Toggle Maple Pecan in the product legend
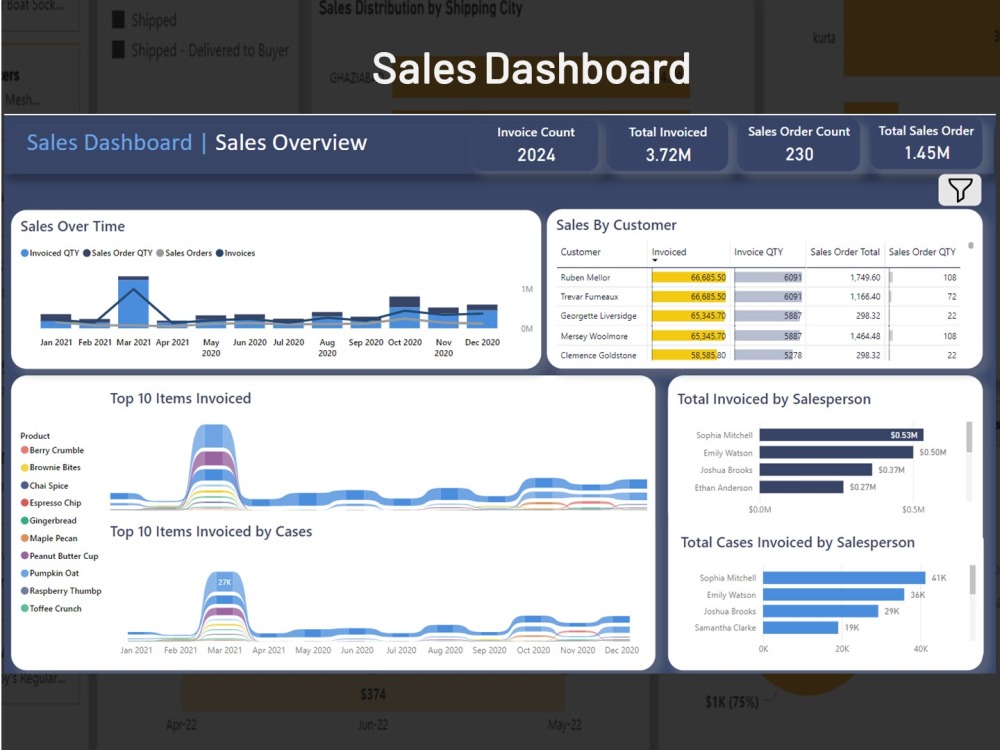The width and height of the screenshot is (1000, 750). click(24, 536)
